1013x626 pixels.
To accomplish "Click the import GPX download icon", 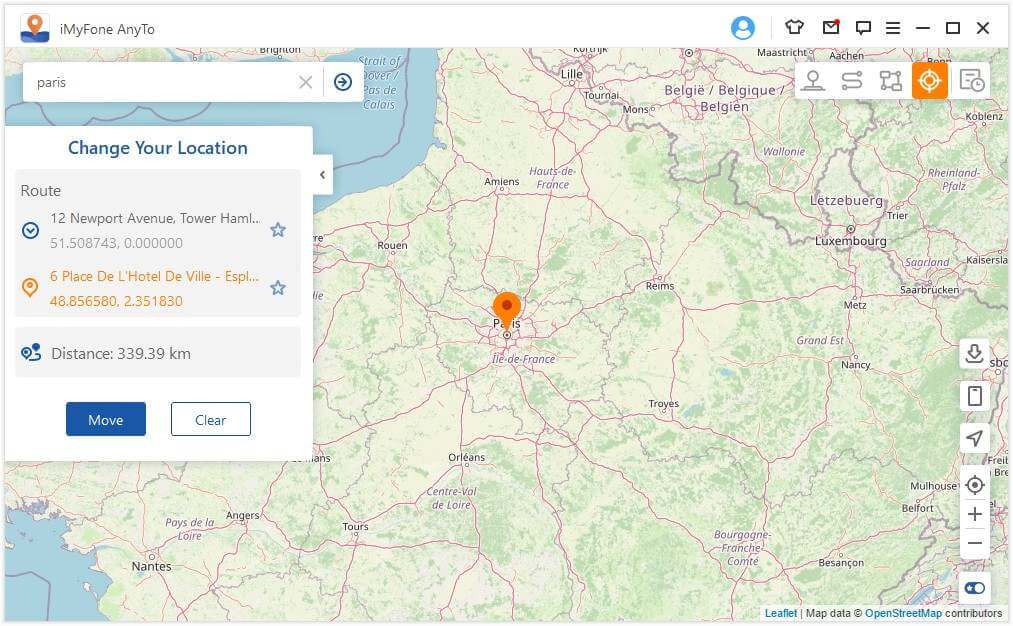I will (974, 353).
